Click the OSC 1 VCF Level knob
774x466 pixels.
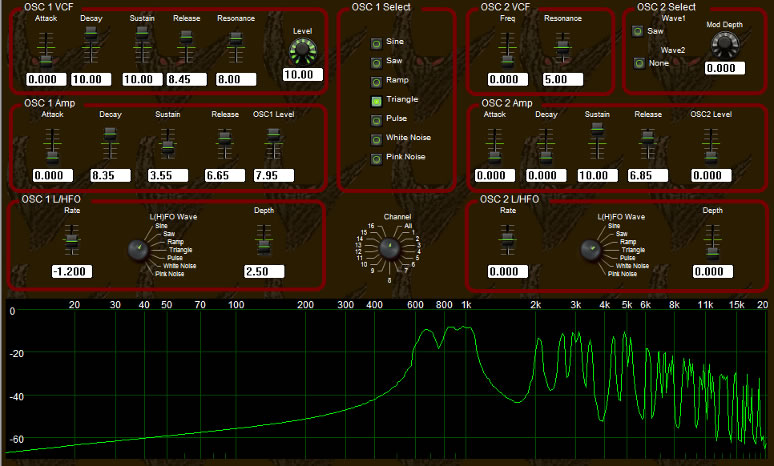[303, 51]
